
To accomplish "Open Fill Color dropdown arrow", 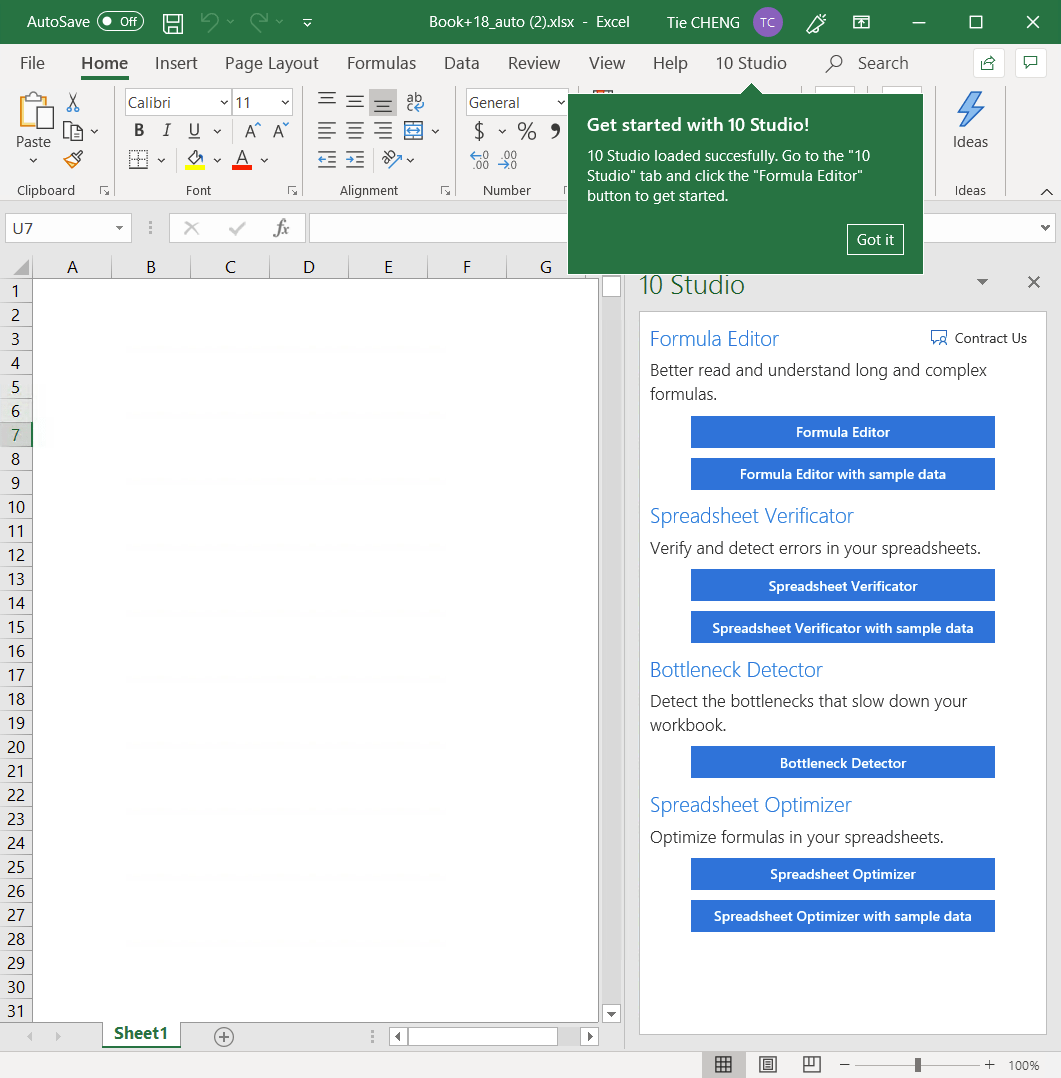I will (217, 160).
